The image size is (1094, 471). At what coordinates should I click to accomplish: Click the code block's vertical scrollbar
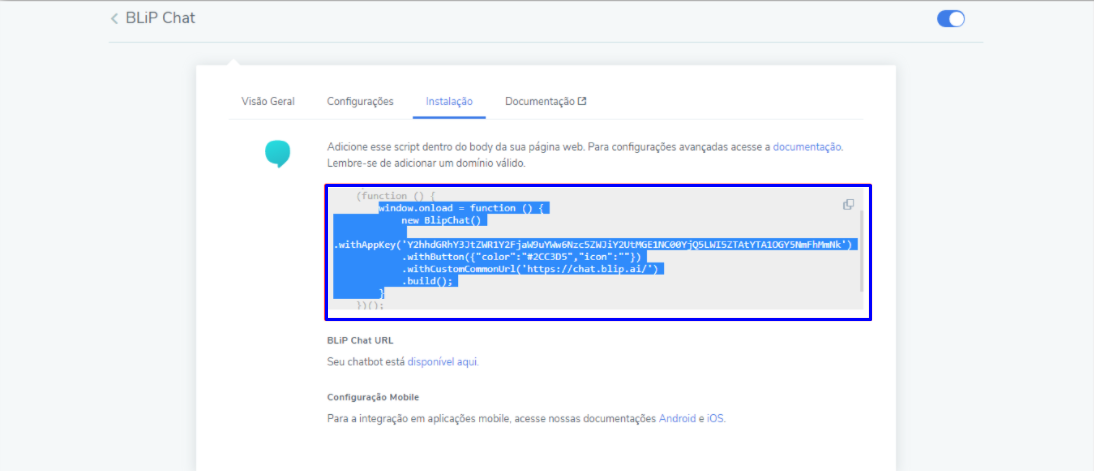862,251
